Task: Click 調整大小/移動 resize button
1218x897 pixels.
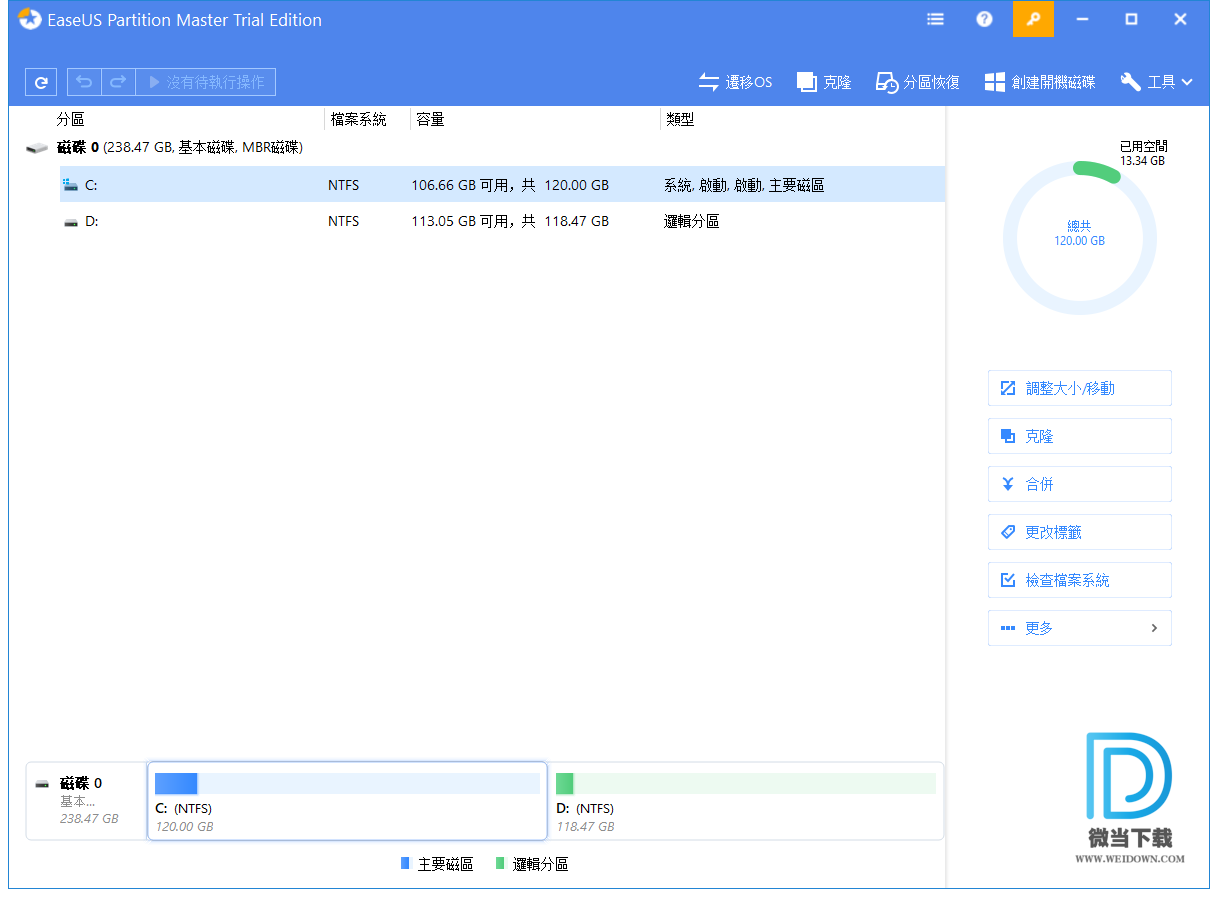Action: pos(1079,388)
